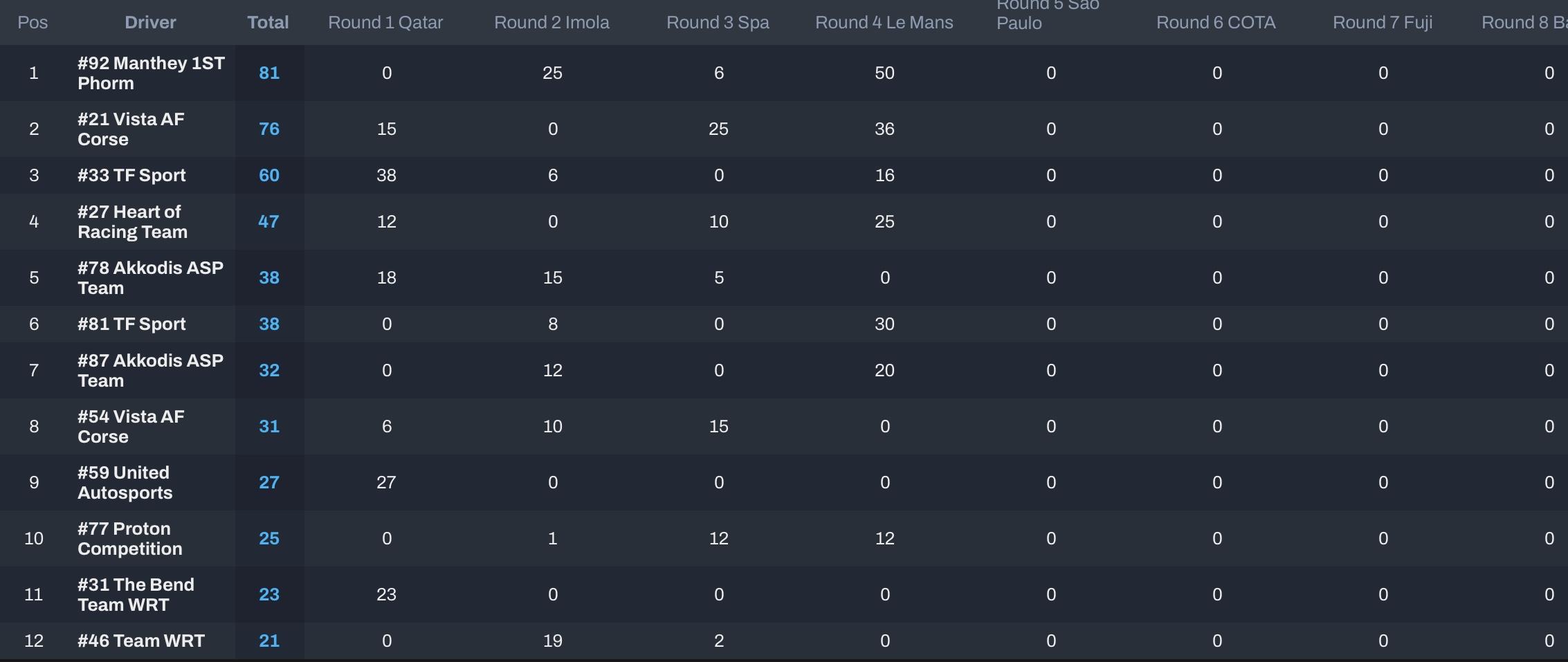1568x662 pixels.
Task: Click the #92 Manthey 1ST Phorm entry
Action: point(151,73)
